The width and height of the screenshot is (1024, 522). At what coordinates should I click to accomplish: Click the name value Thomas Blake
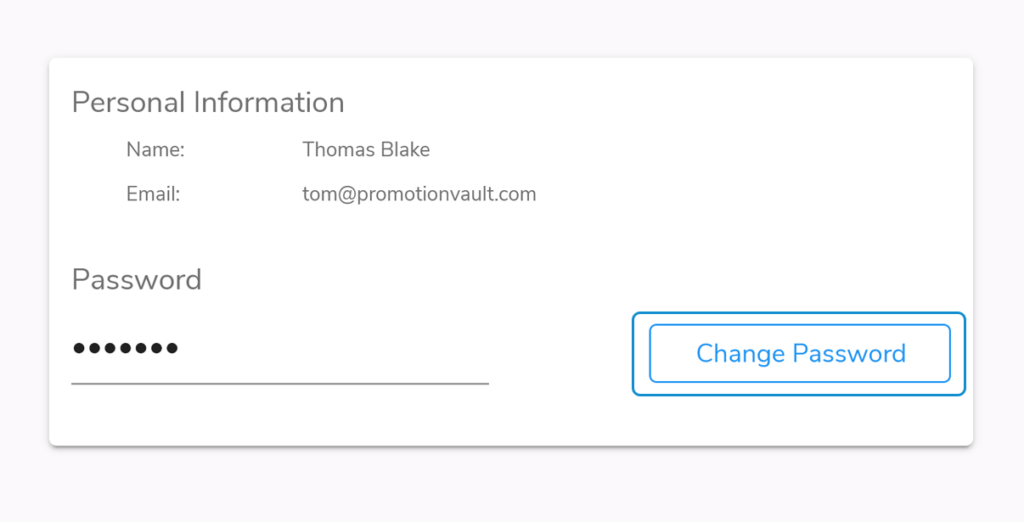coord(366,150)
